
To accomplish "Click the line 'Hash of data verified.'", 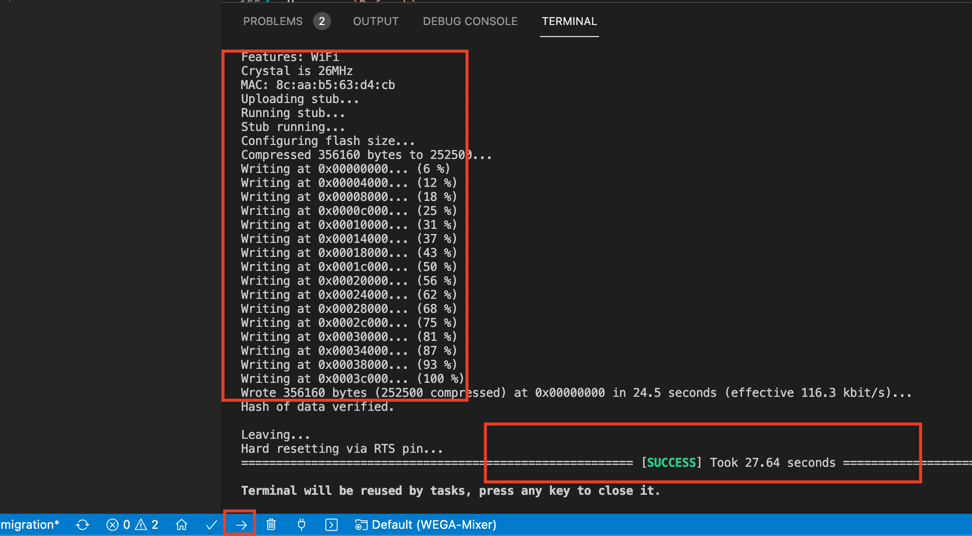I will [x=317, y=407].
